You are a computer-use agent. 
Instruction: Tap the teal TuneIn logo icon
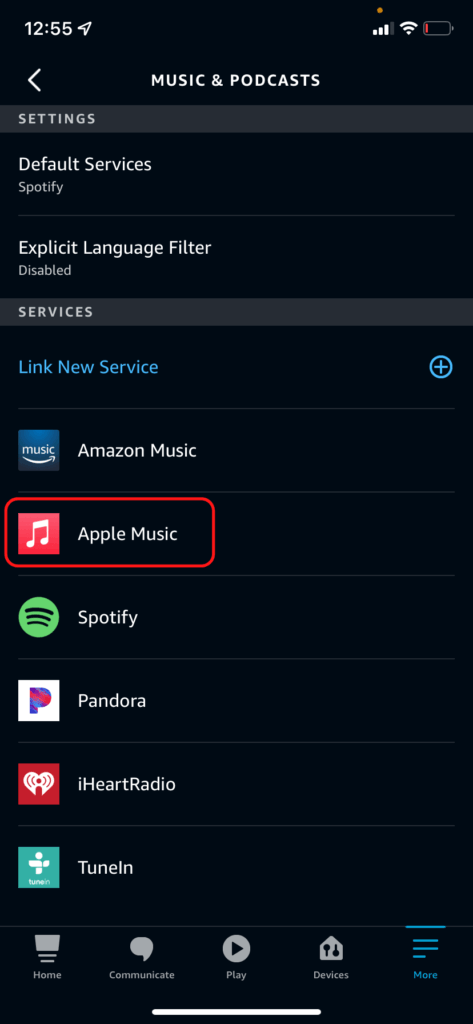[x=39, y=867]
